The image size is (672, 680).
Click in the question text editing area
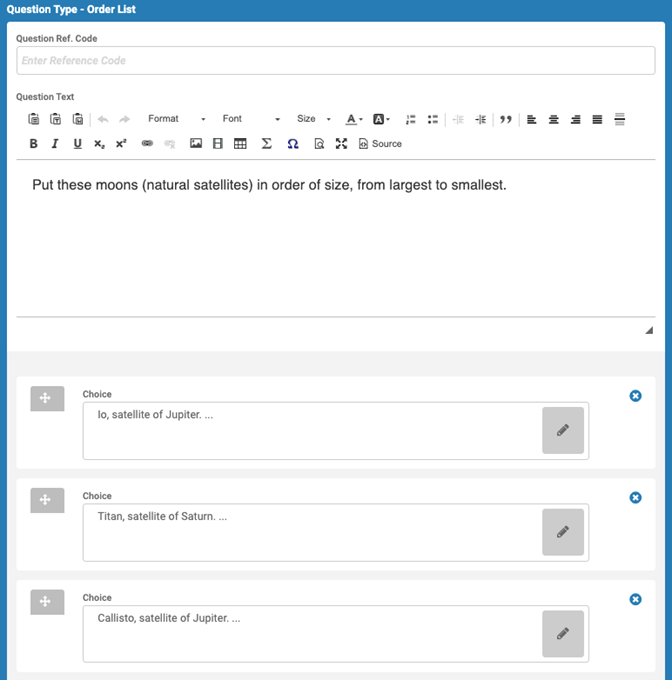tap(336, 239)
